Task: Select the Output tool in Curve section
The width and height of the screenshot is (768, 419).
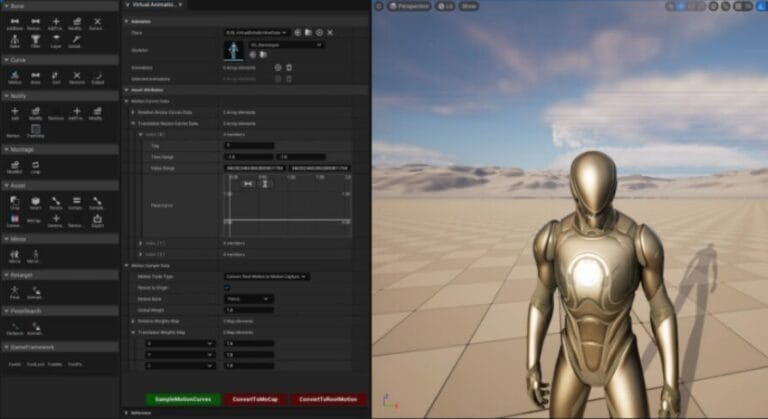Action: pos(97,77)
